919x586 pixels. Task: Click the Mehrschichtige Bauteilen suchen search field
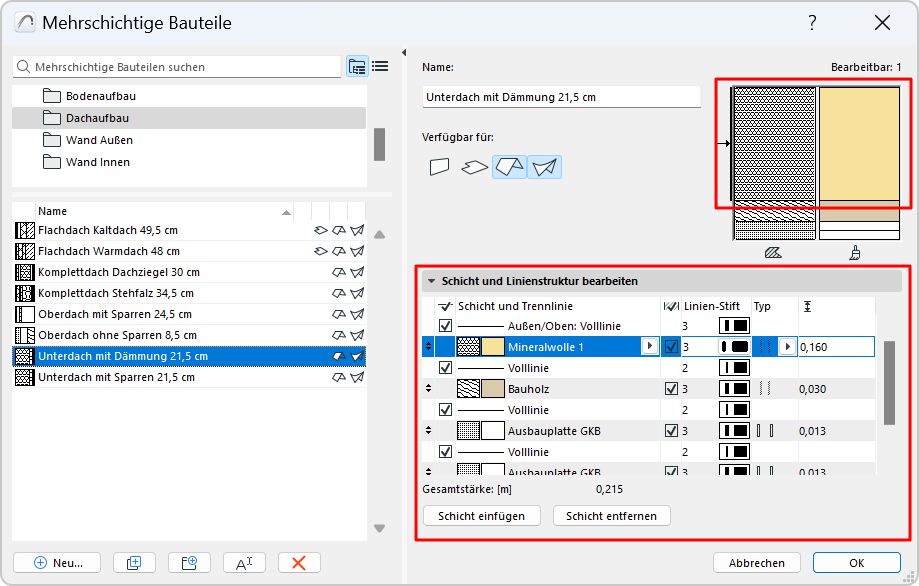(x=177, y=67)
